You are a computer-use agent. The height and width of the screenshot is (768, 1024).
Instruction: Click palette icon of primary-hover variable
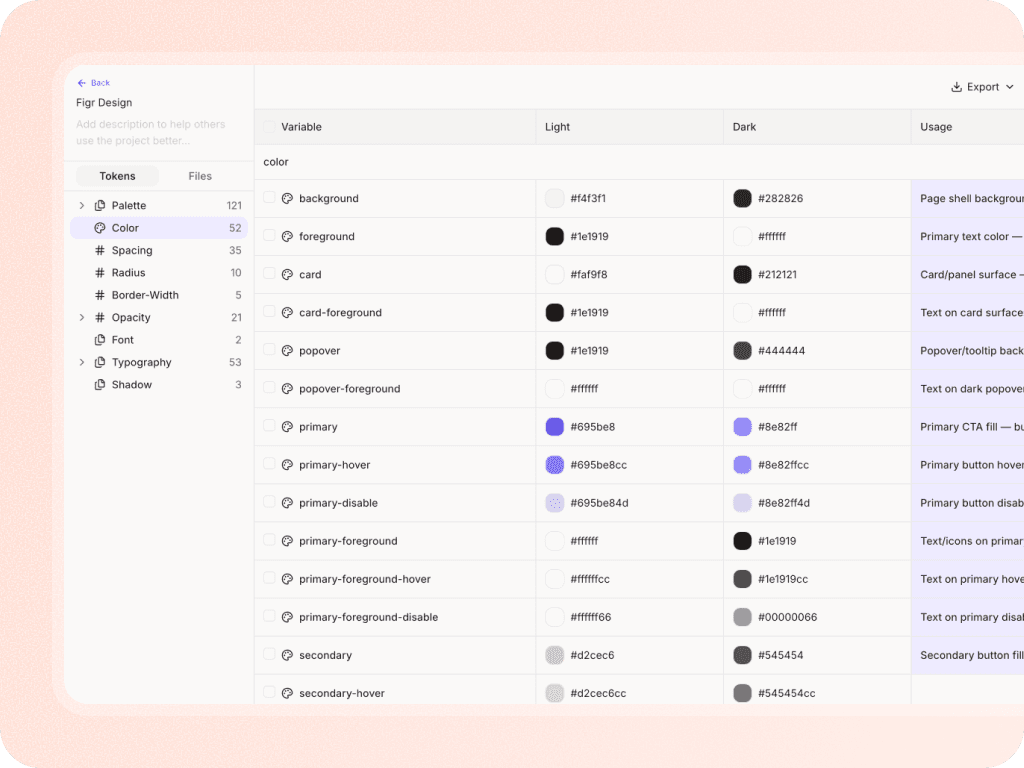click(x=287, y=465)
